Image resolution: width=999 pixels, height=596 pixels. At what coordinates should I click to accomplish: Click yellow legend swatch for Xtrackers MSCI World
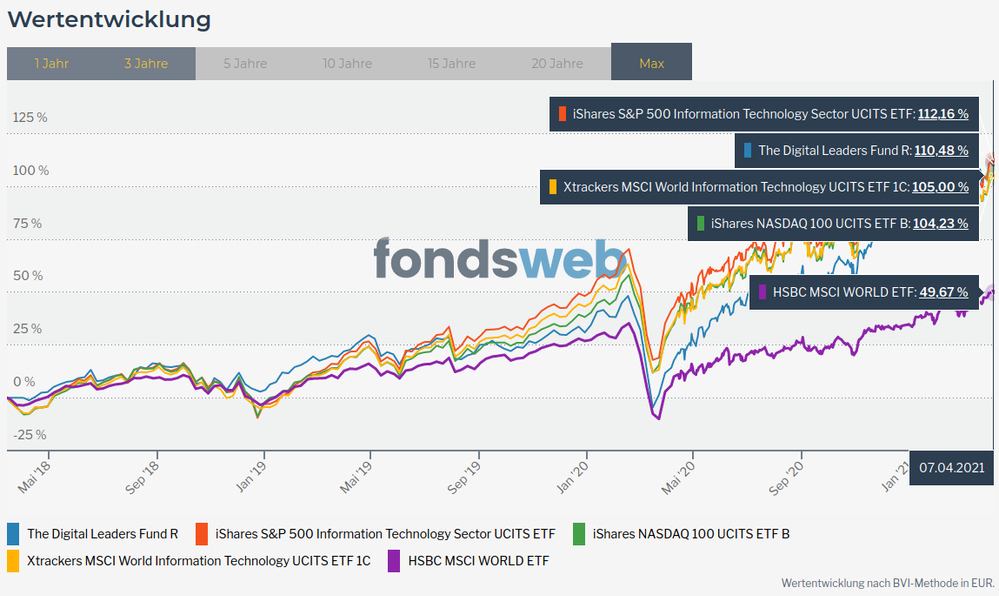pyautogui.click(x=14, y=561)
